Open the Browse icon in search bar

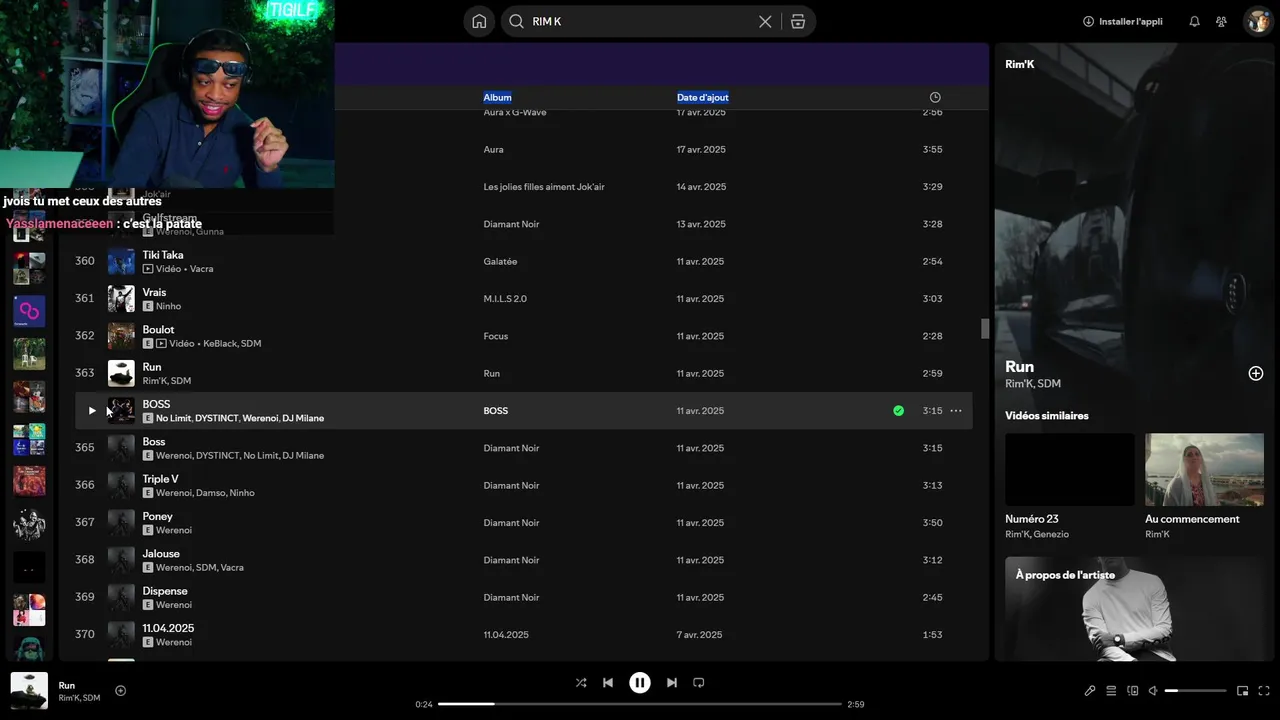(798, 21)
